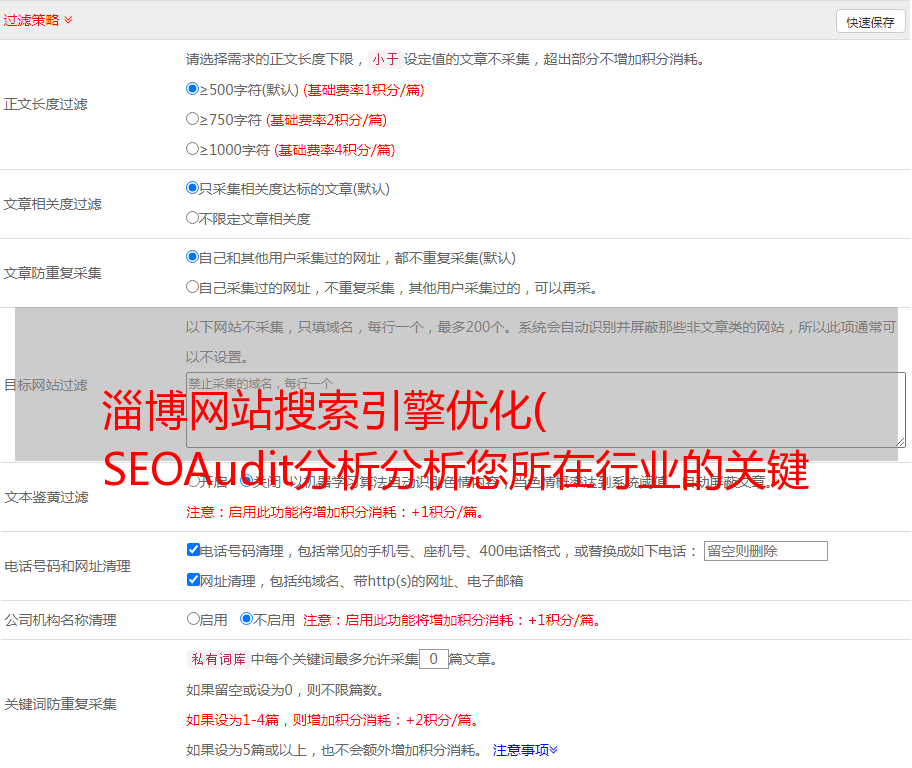Toggle the 电话号码清理 checkbox
Screen dimensions: 912x768
(193, 550)
